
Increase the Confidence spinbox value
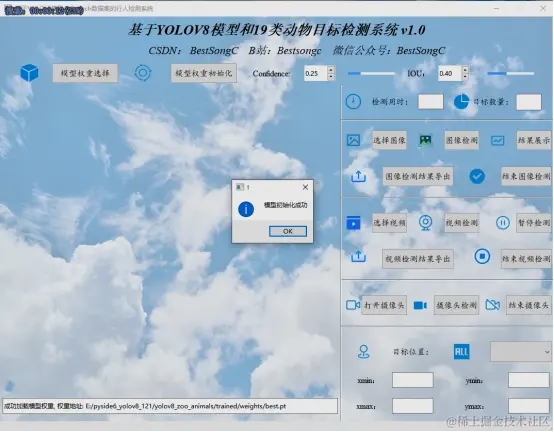[x=331, y=70]
